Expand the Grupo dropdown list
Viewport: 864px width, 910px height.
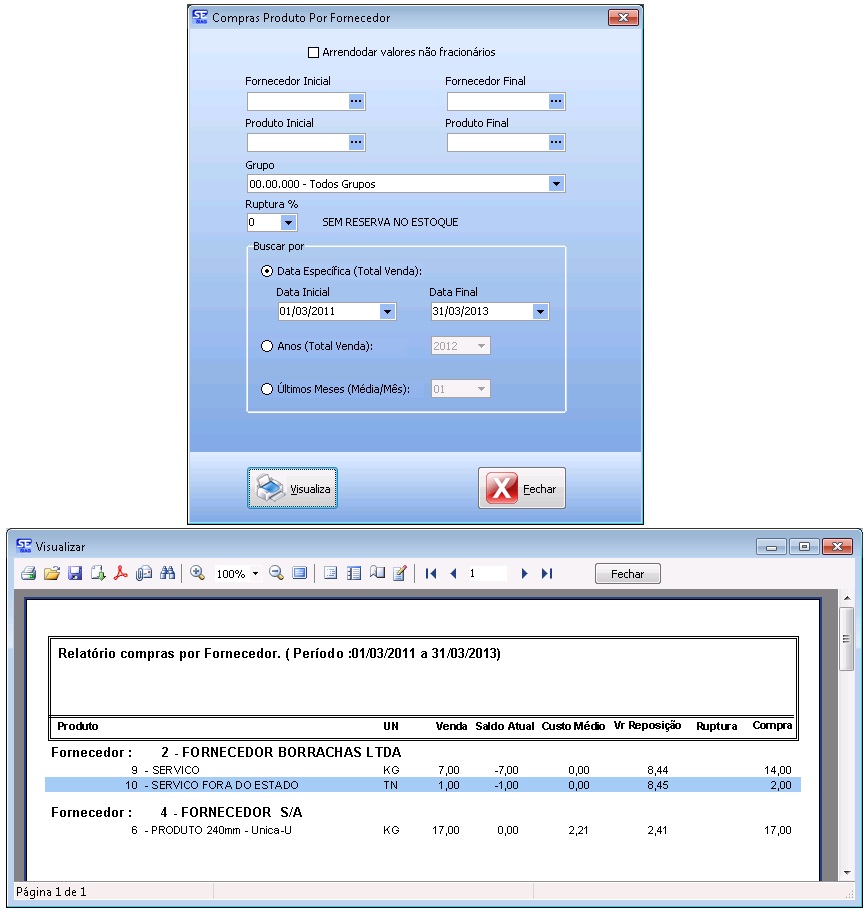click(x=556, y=184)
